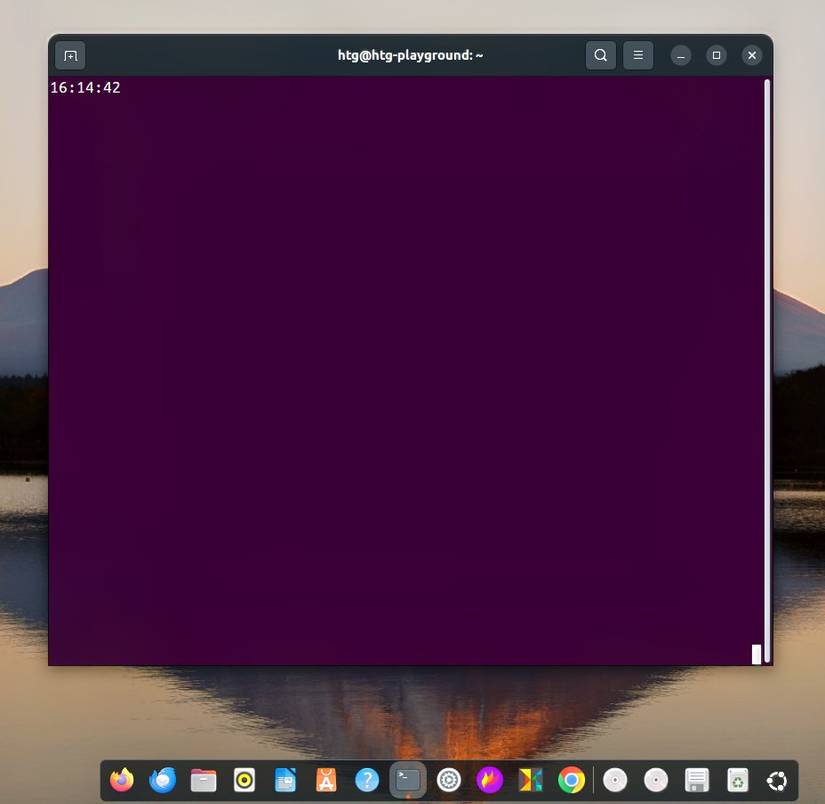The height and width of the screenshot is (804, 825).
Task: Open Ubuntu Software store icon
Action: (x=326, y=780)
